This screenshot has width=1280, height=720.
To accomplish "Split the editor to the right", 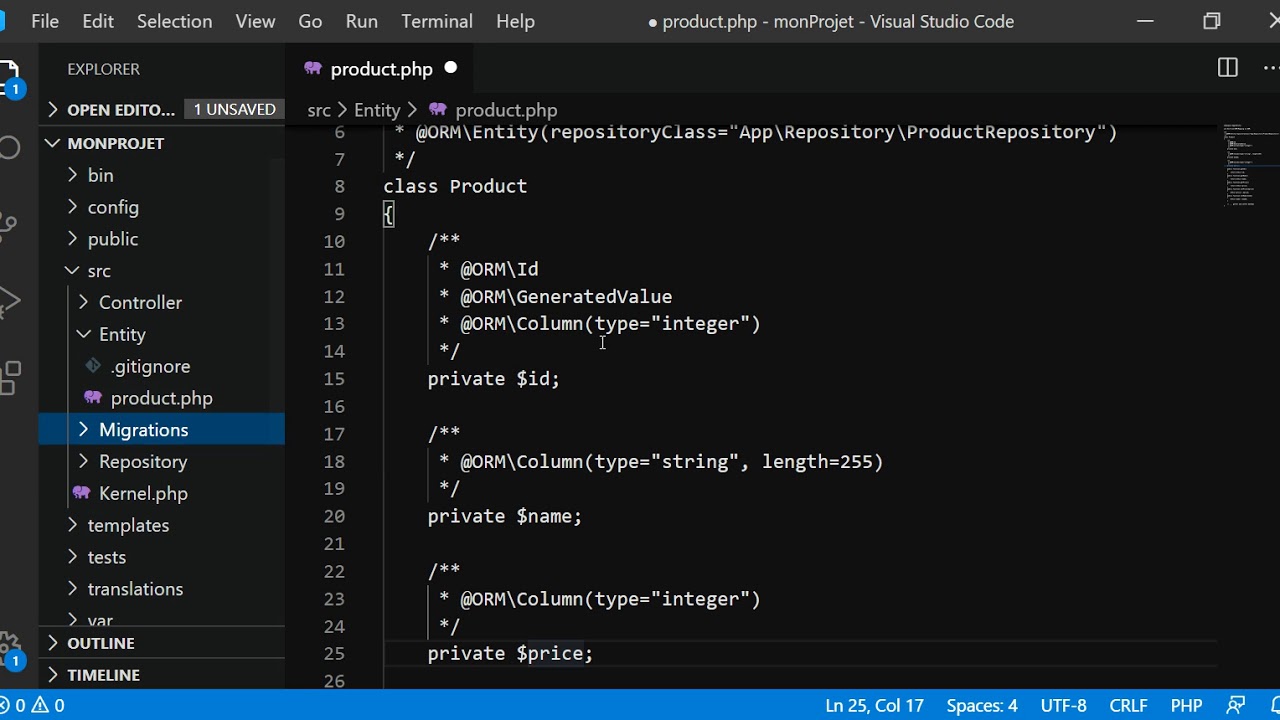I will point(1227,68).
